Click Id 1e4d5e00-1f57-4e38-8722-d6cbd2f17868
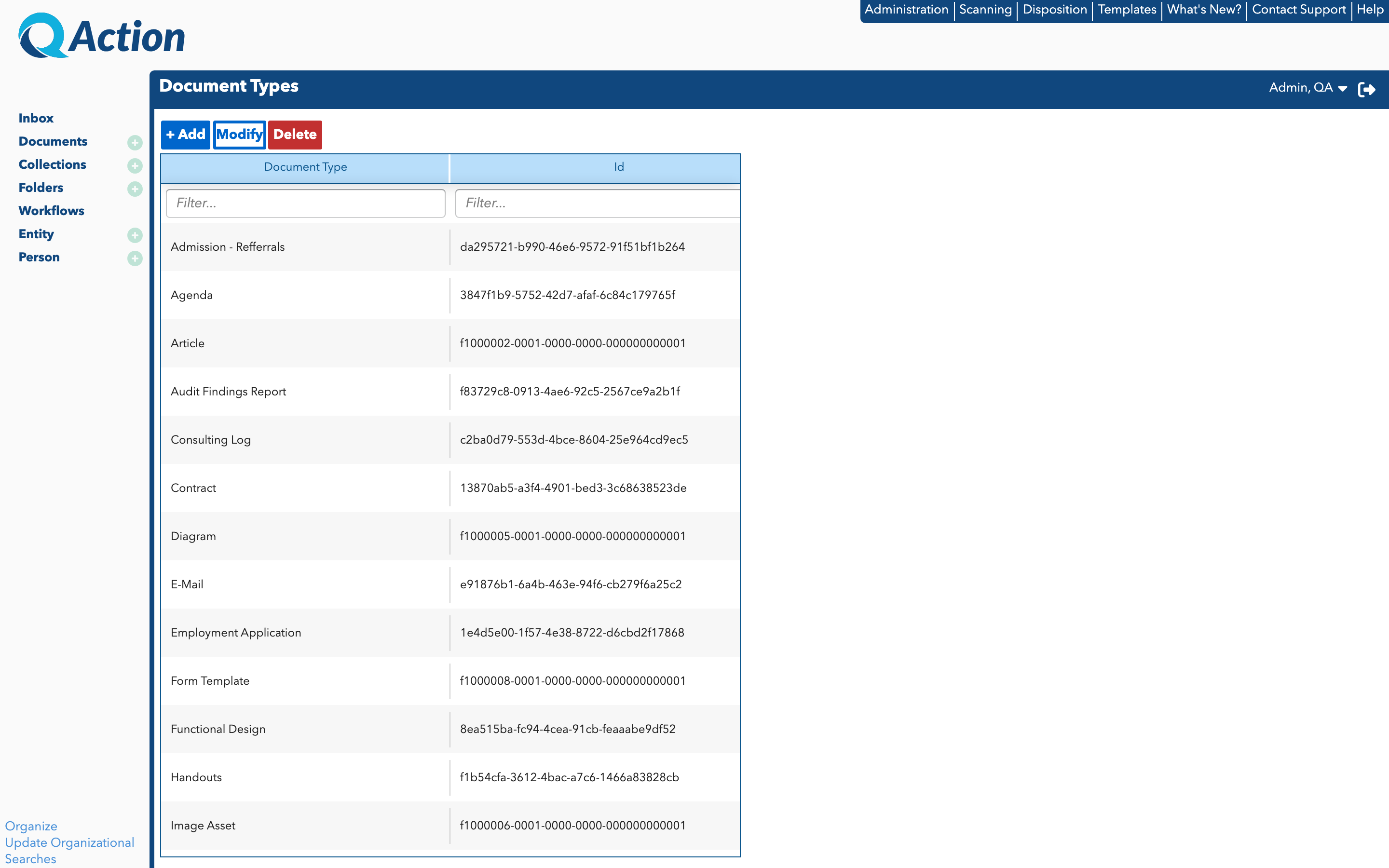Viewport: 1389px width, 868px height. point(572,633)
